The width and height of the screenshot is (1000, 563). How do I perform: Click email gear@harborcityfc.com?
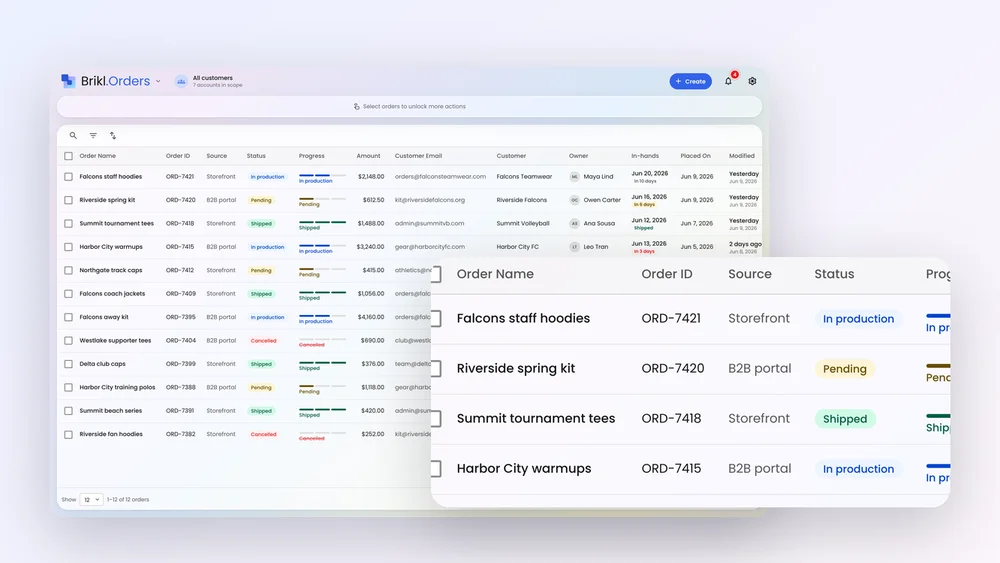coord(430,247)
